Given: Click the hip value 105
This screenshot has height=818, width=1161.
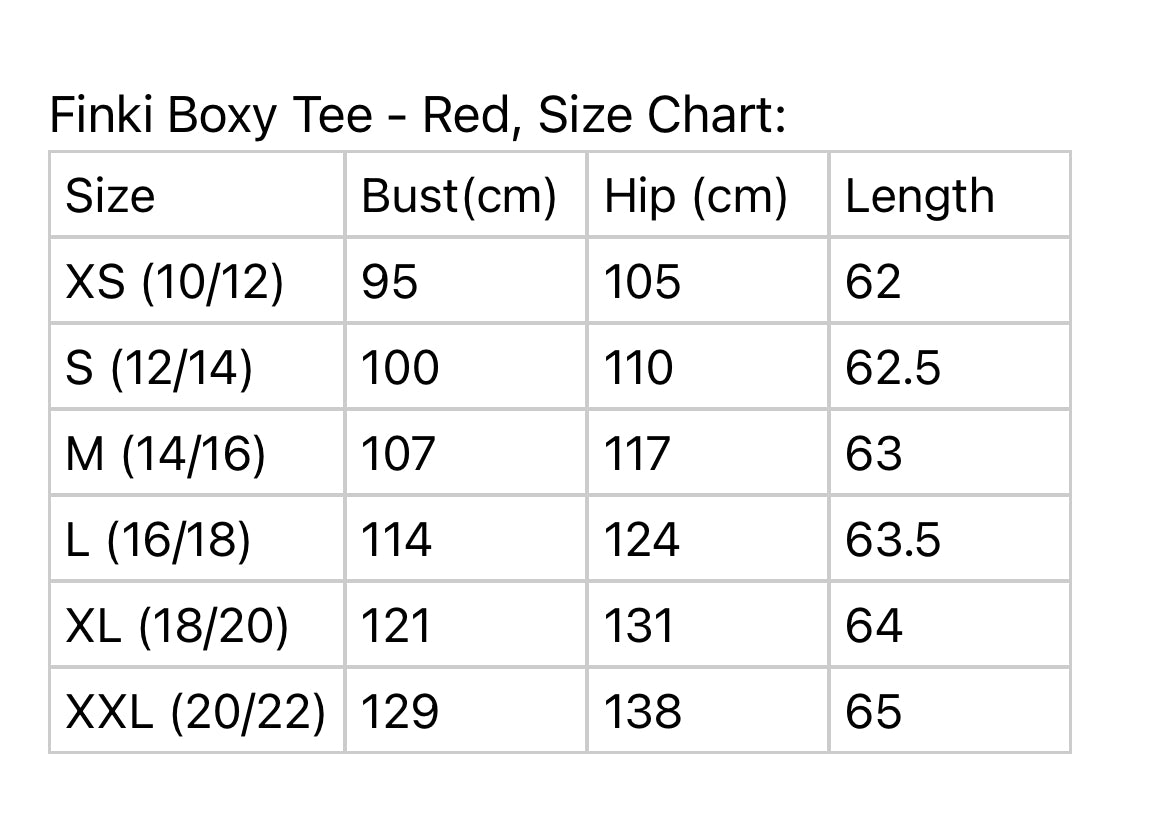Looking at the screenshot, I should 642,282.
